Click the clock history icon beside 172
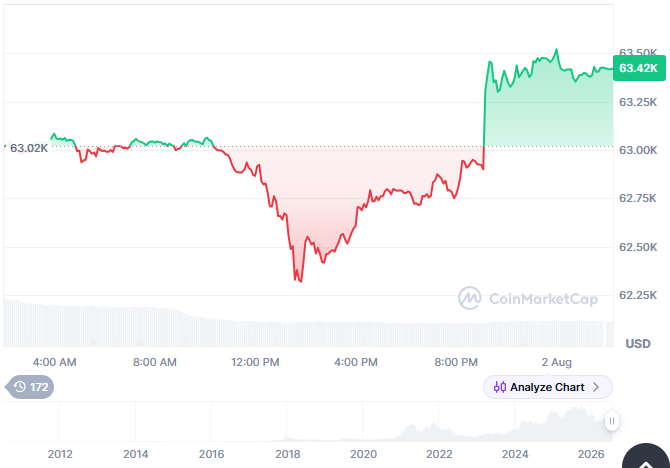The width and height of the screenshot is (670, 468). pos(20,387)
